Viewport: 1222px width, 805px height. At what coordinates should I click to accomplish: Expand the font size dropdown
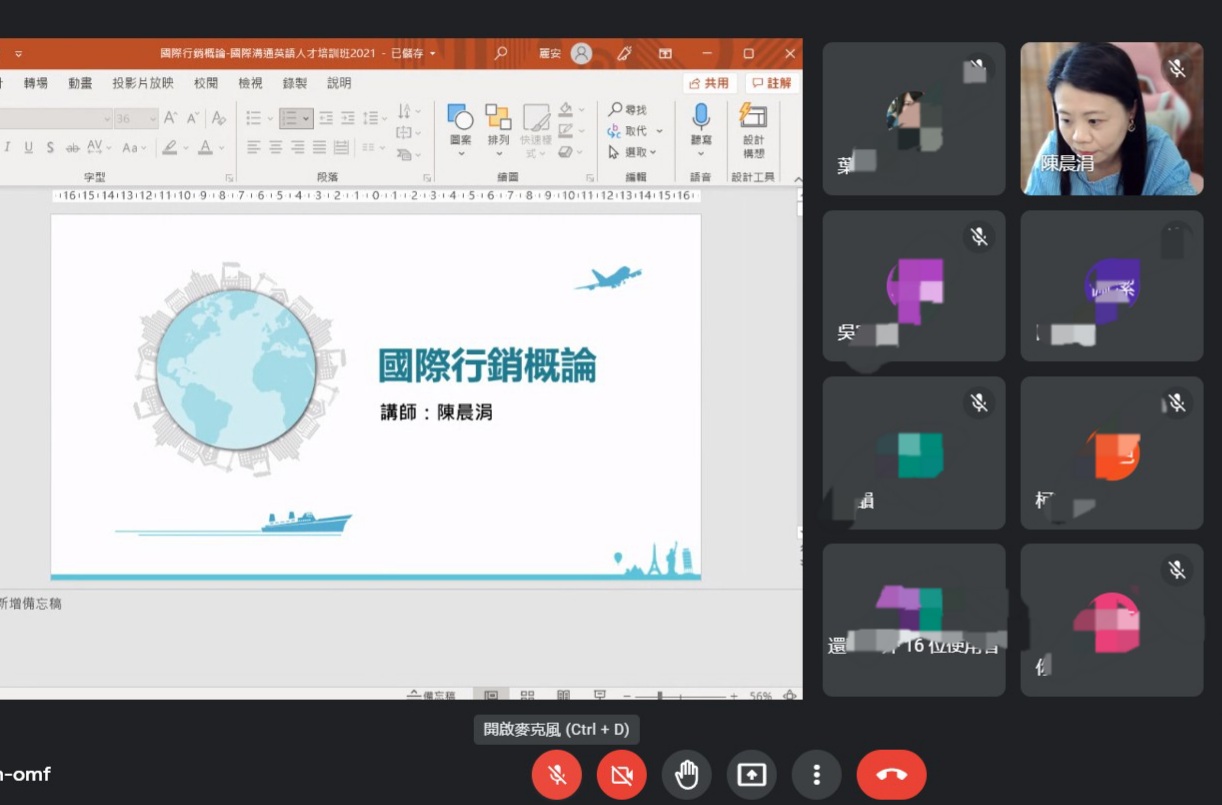click(x=153, y=119)
